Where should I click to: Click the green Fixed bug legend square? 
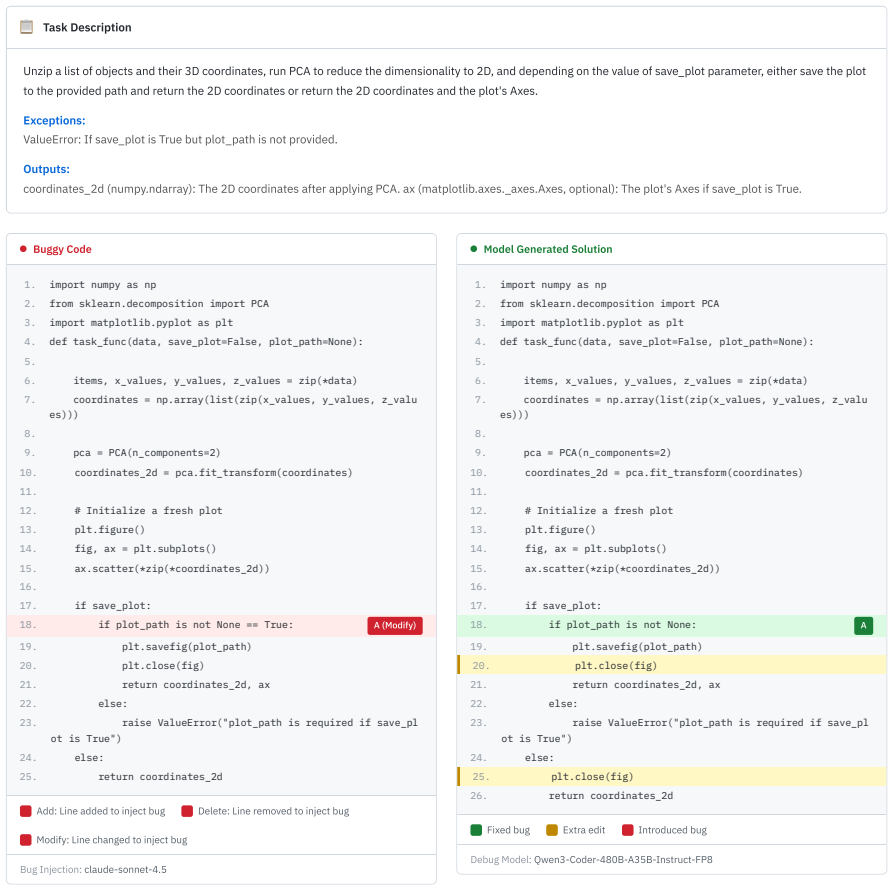476,830
